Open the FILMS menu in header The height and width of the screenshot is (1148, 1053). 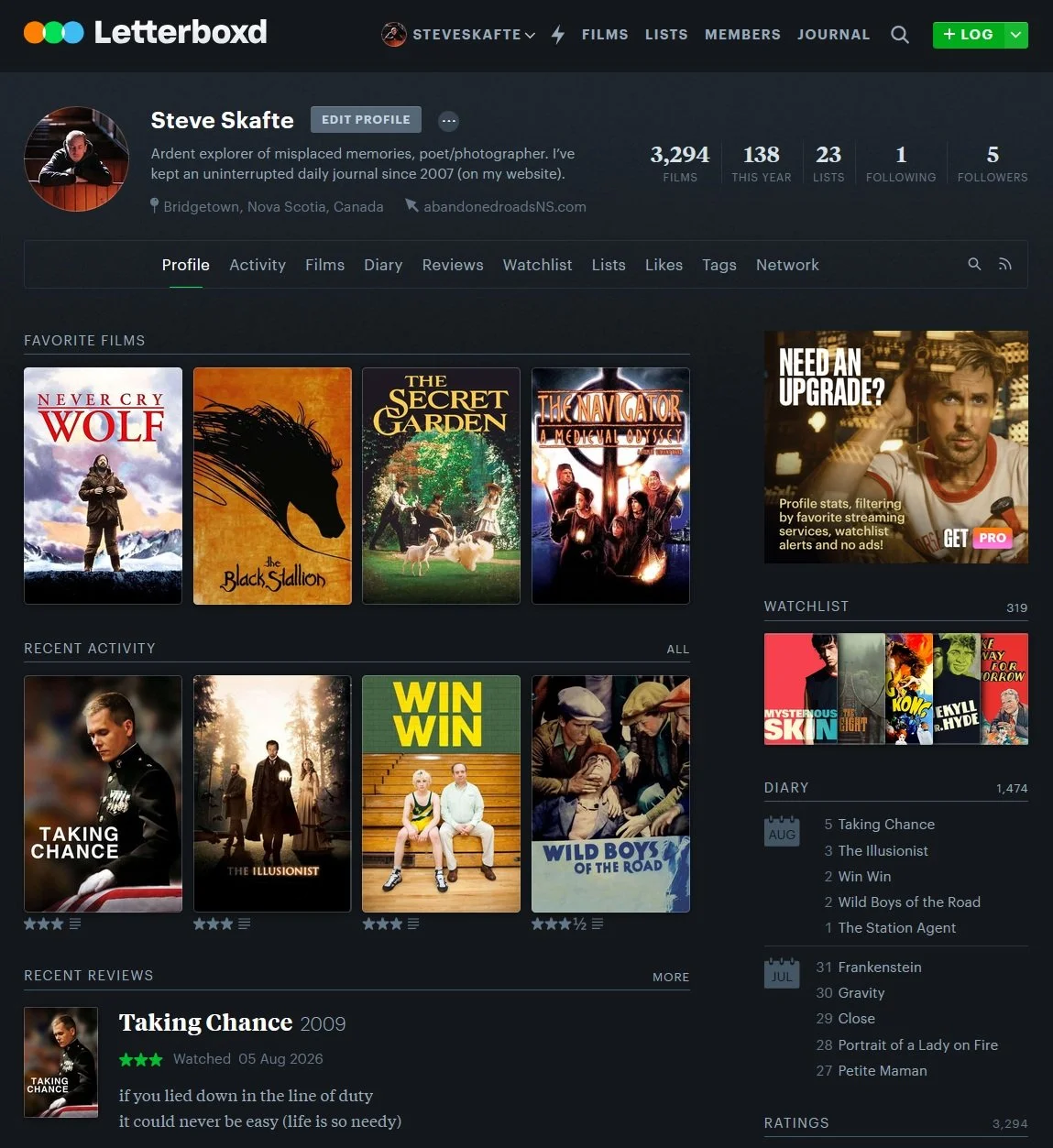[x=605, y=35]
